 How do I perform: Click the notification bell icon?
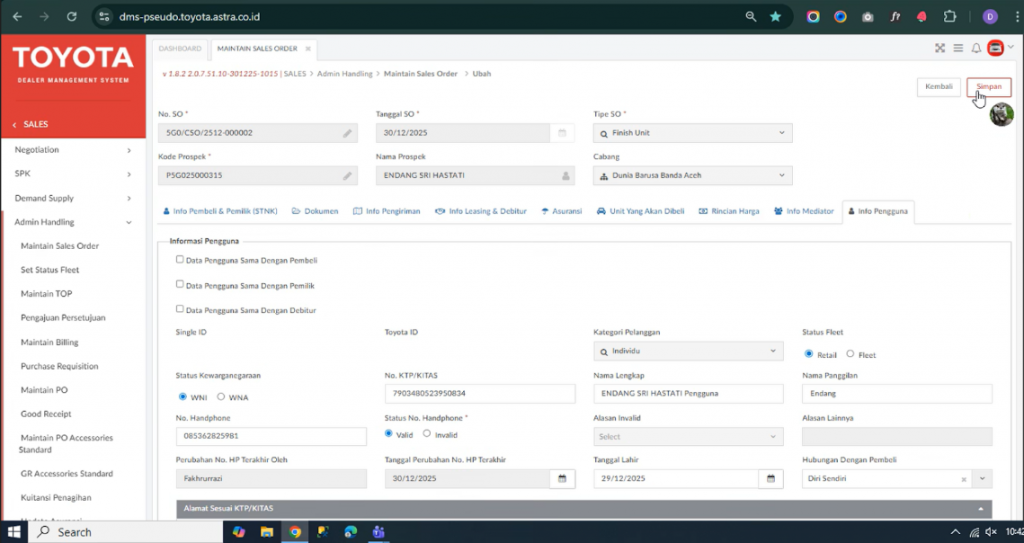pos(976,48)
